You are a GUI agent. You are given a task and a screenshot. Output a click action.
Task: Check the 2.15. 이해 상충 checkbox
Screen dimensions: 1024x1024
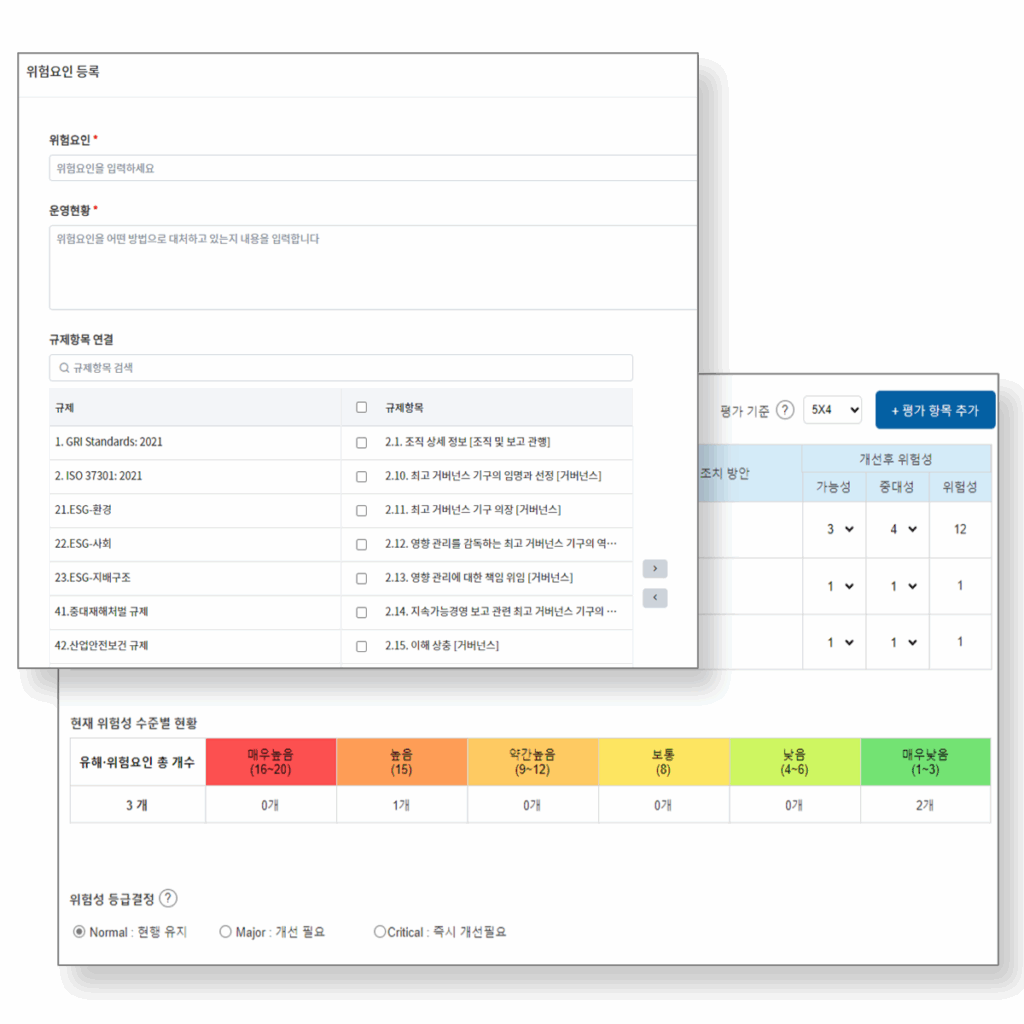[x=361, y=646]
